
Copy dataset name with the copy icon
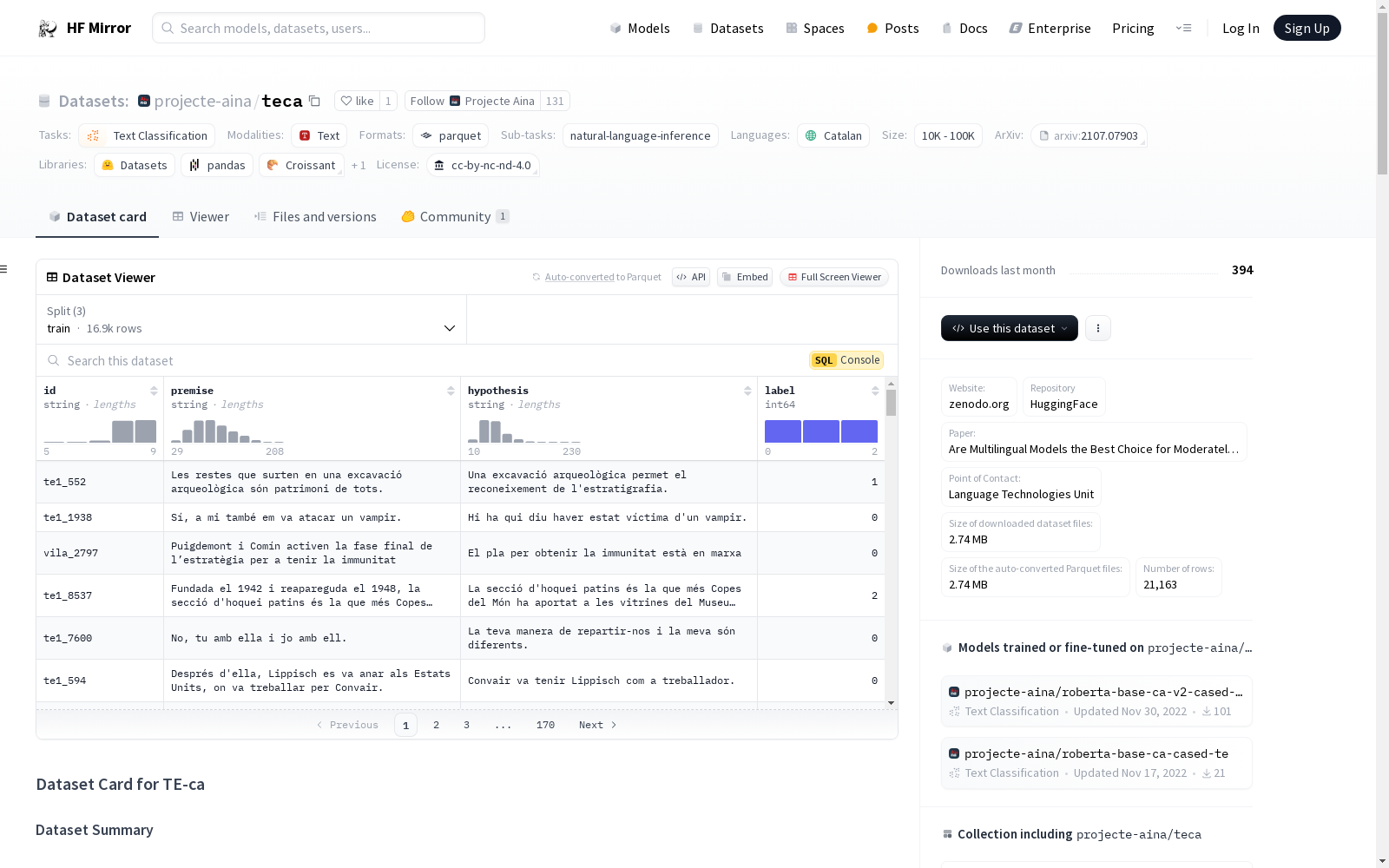314,102
